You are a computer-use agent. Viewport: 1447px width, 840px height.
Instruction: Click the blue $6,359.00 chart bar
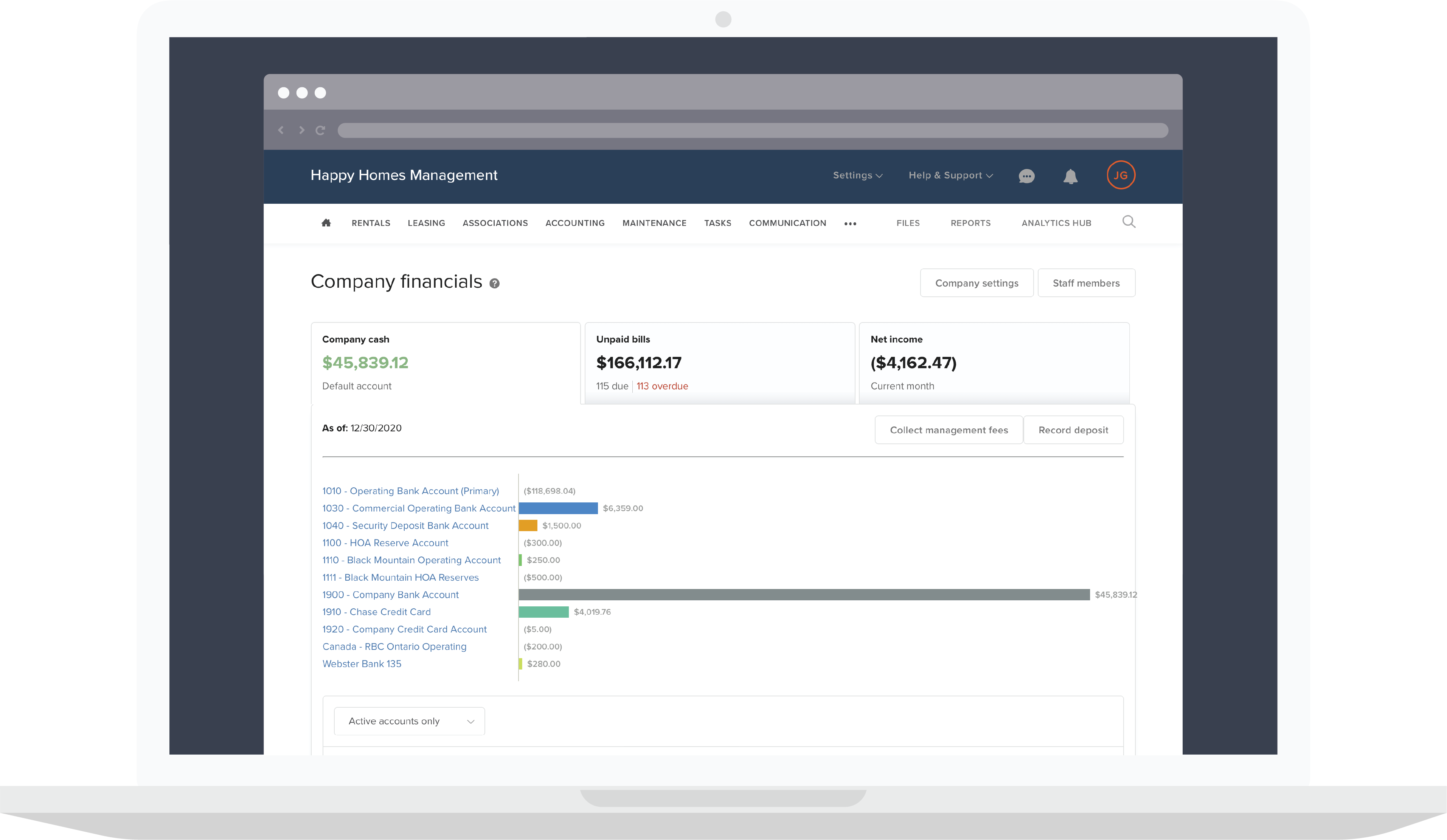point(558,508)
